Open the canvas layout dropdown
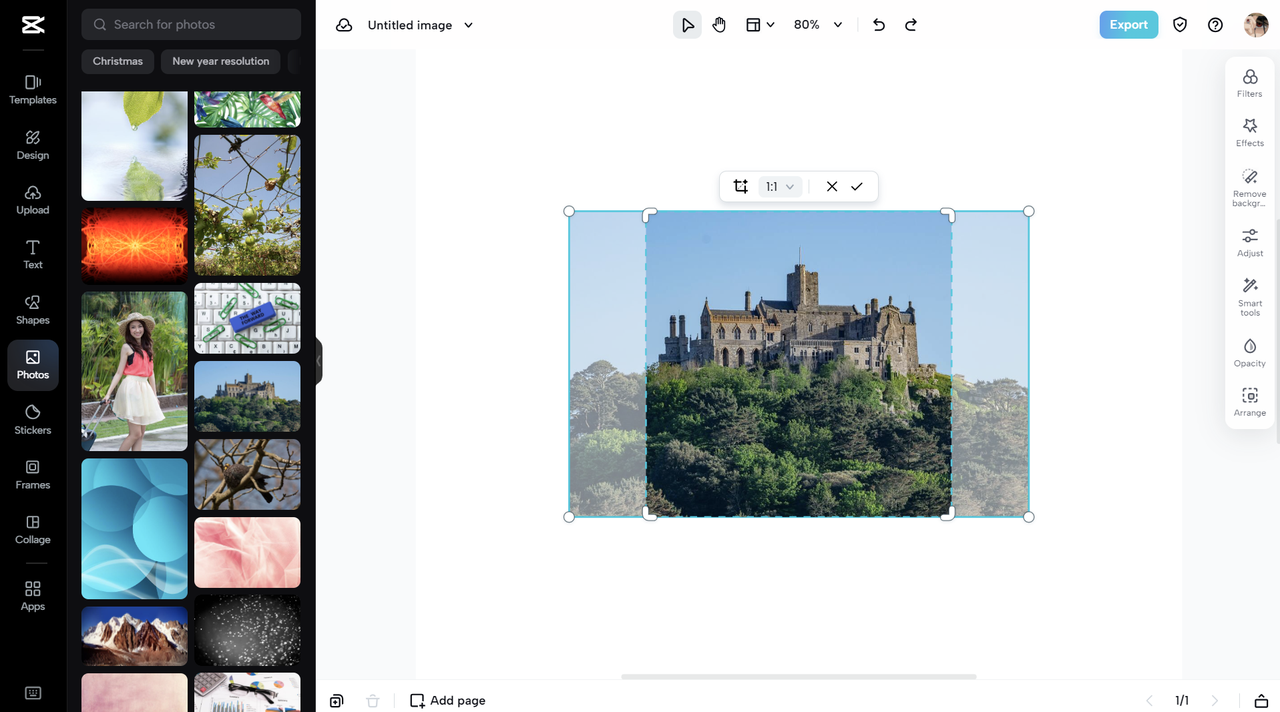This screenshot has height=712, width=1280. [760, 25]
